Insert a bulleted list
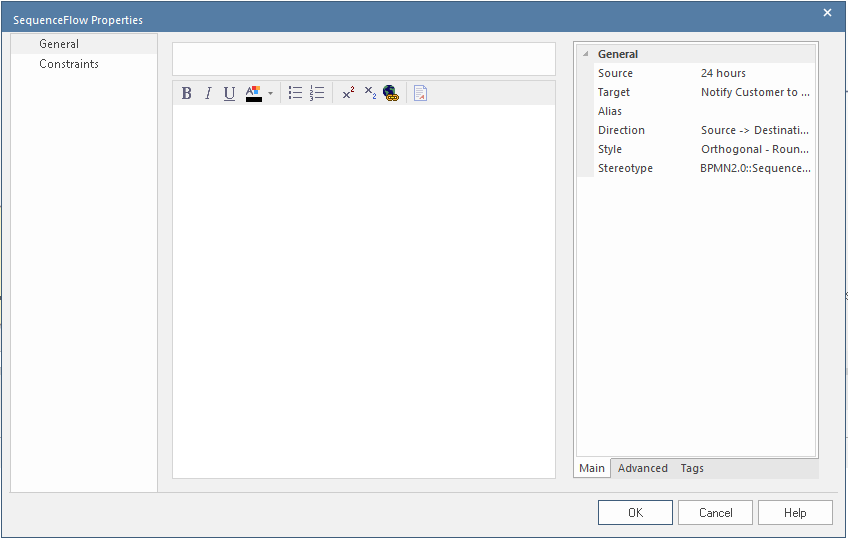This screenshot has width=848, height=538. tap(295, 93)
